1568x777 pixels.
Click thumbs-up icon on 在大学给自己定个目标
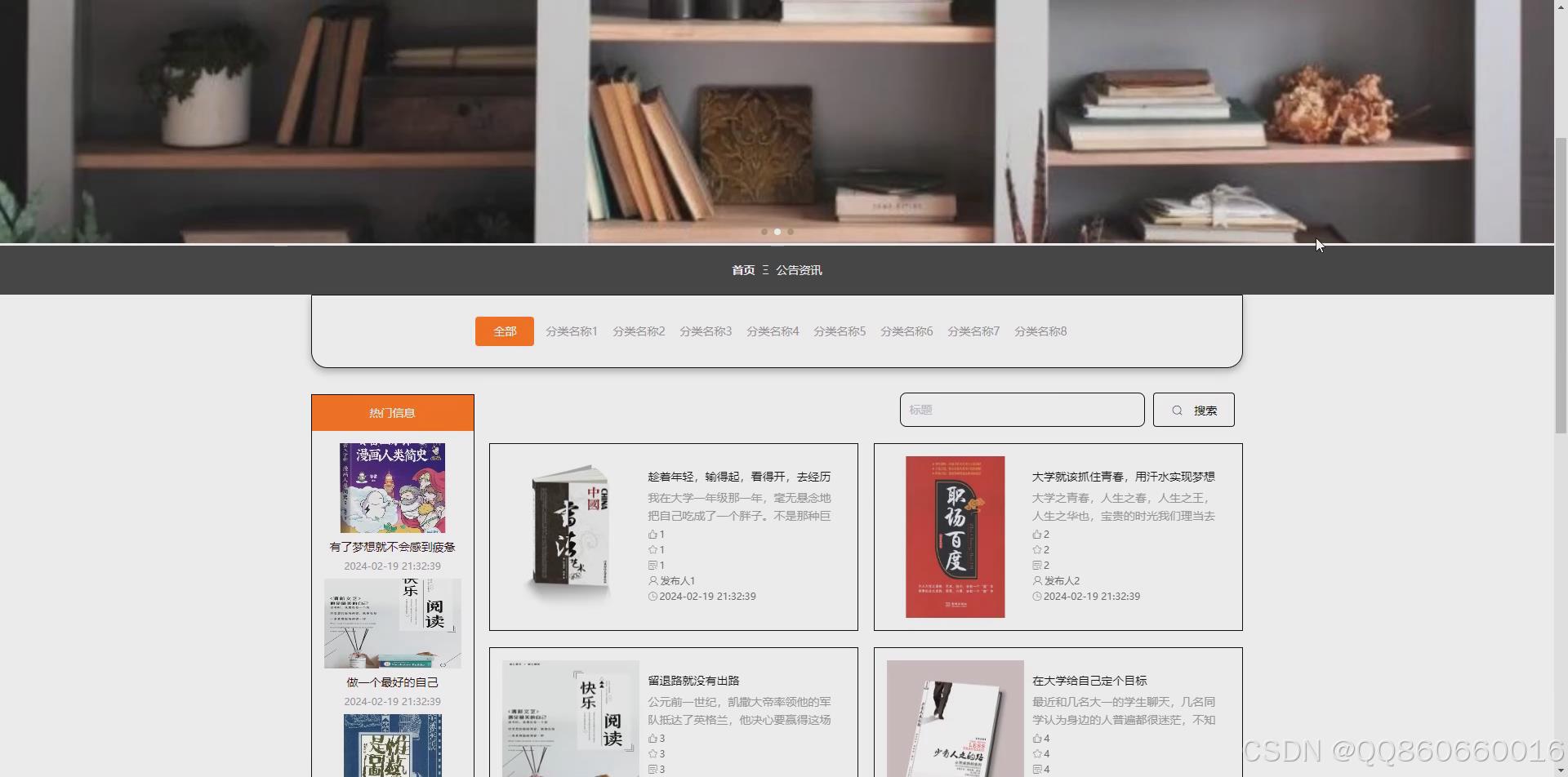[x=1038, y=738]
